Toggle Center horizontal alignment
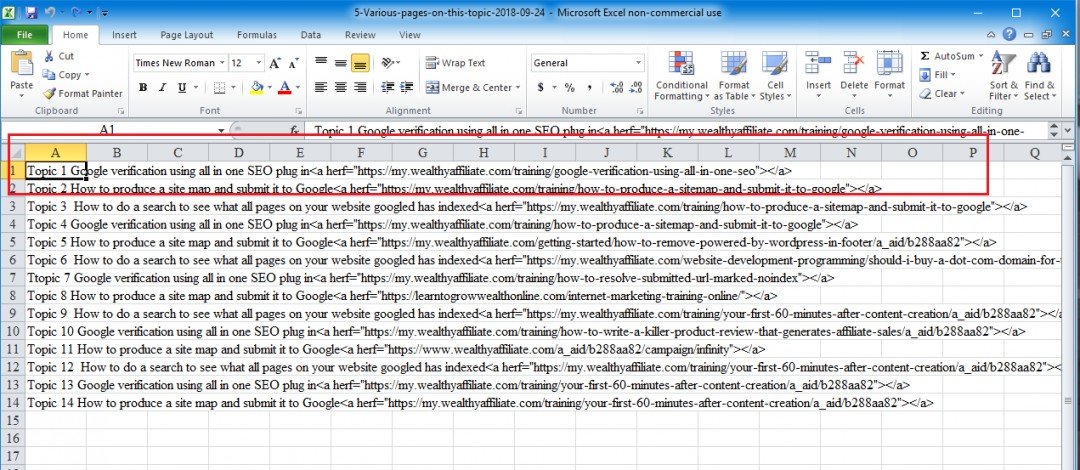Image resolution: width=1080 pixels, height=470 pixels. (x=340, y=88)
